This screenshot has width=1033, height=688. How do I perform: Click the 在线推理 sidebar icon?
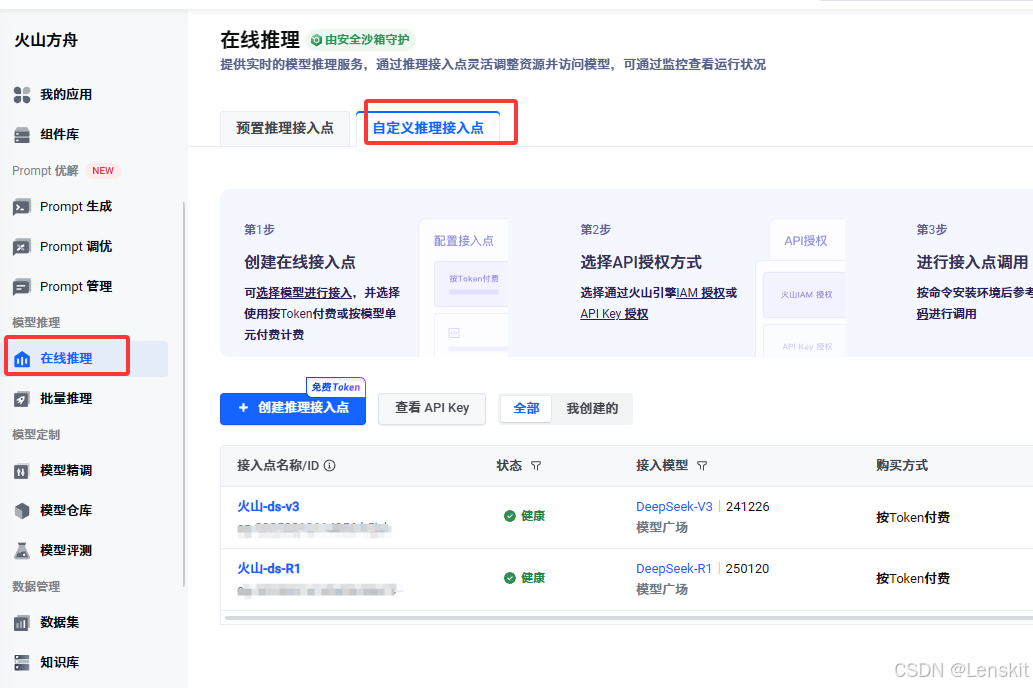22,359
